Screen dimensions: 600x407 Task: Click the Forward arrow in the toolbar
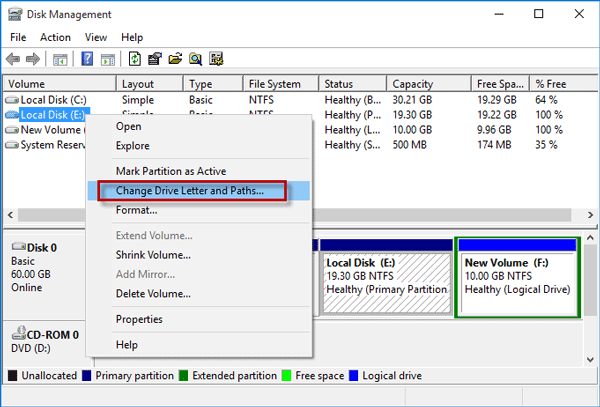point(34,59)
